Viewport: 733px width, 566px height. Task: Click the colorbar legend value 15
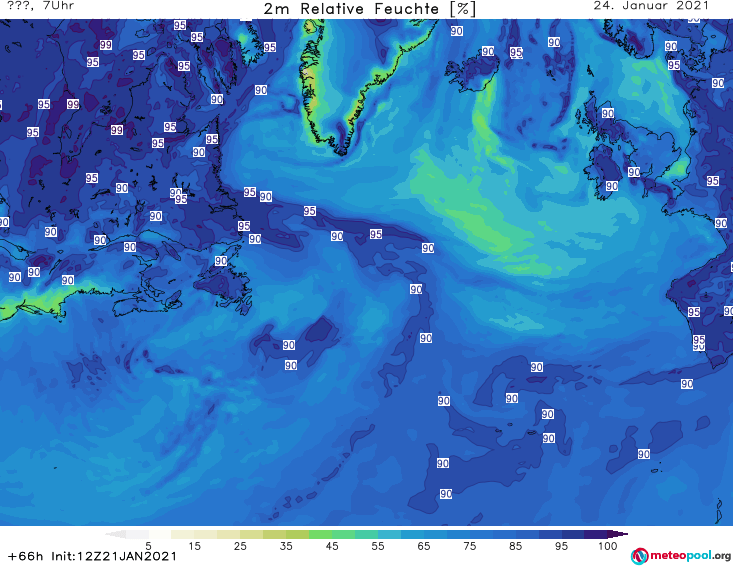(x=194, y=546)
